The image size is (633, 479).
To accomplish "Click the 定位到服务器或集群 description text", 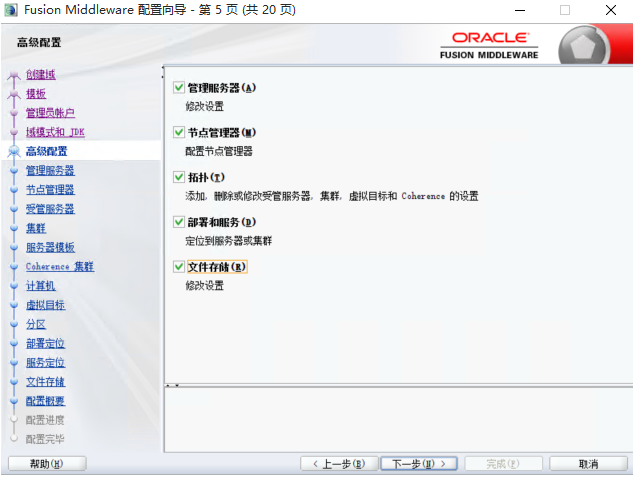I will click(x=228, y=241).
